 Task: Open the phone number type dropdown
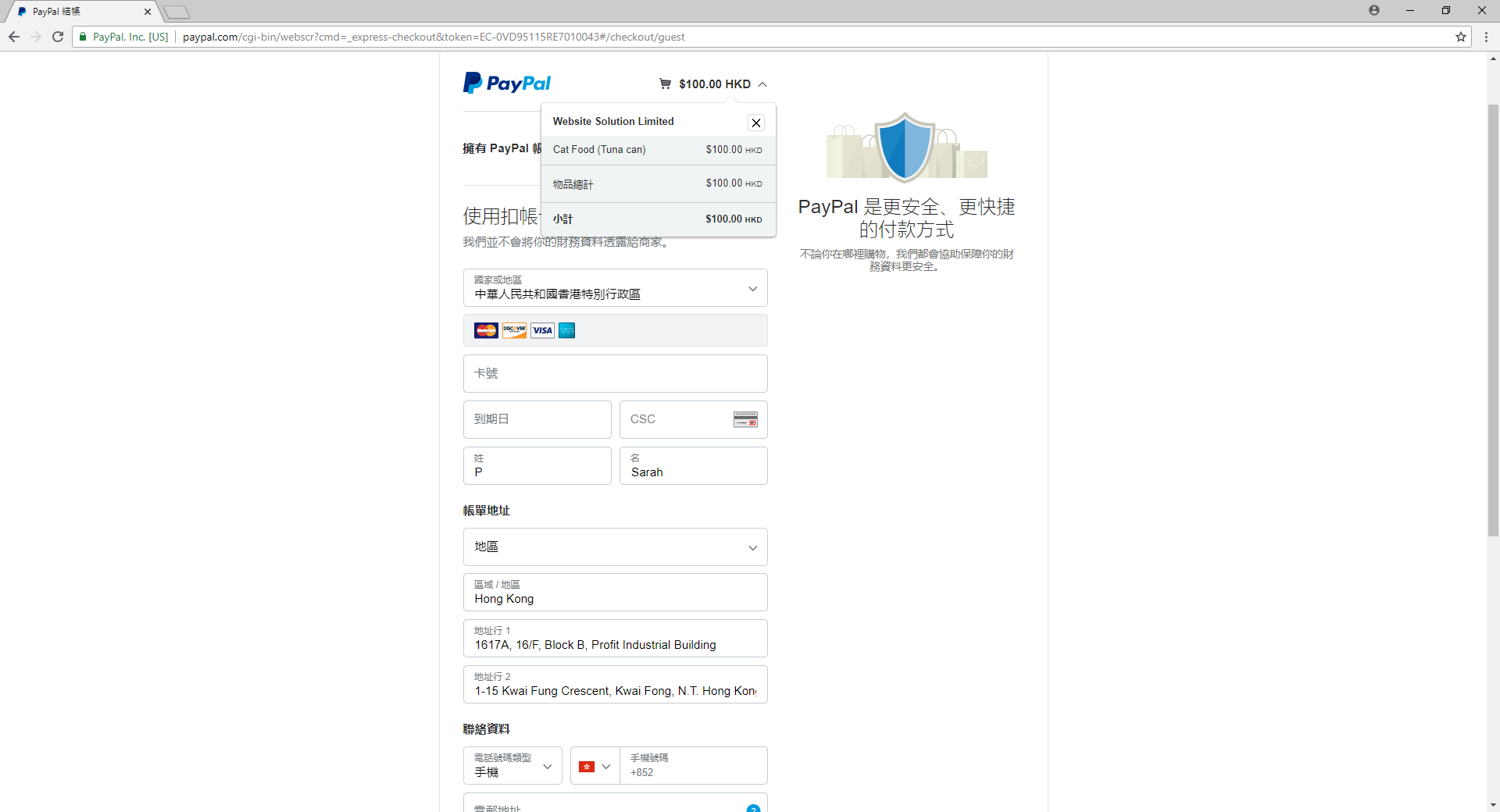512,766
